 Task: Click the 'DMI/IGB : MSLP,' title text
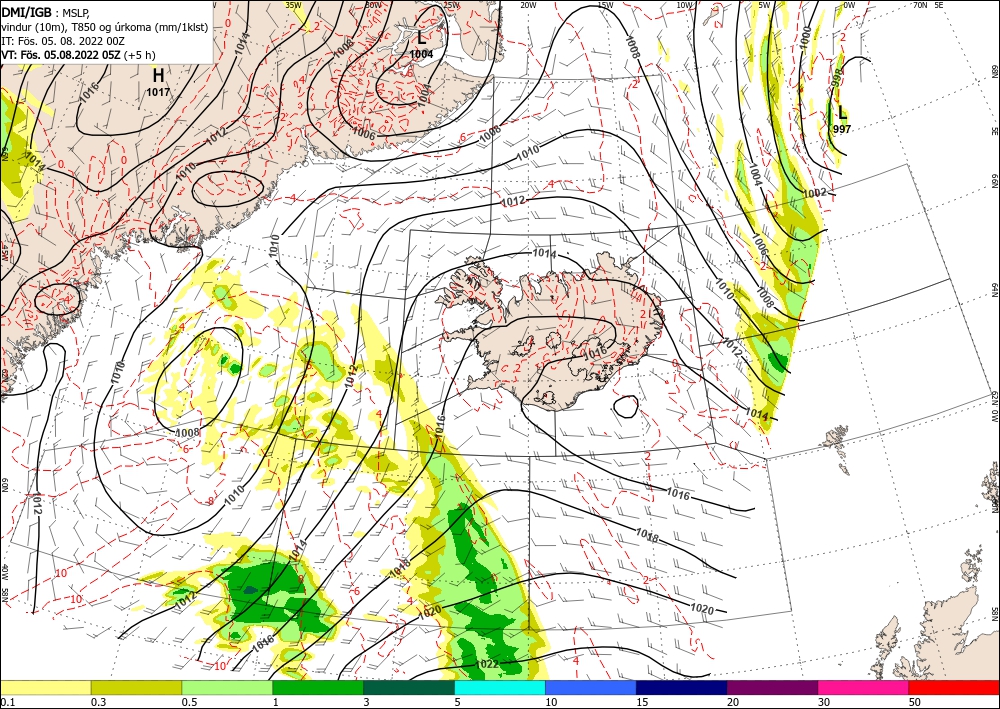[45, 13]
